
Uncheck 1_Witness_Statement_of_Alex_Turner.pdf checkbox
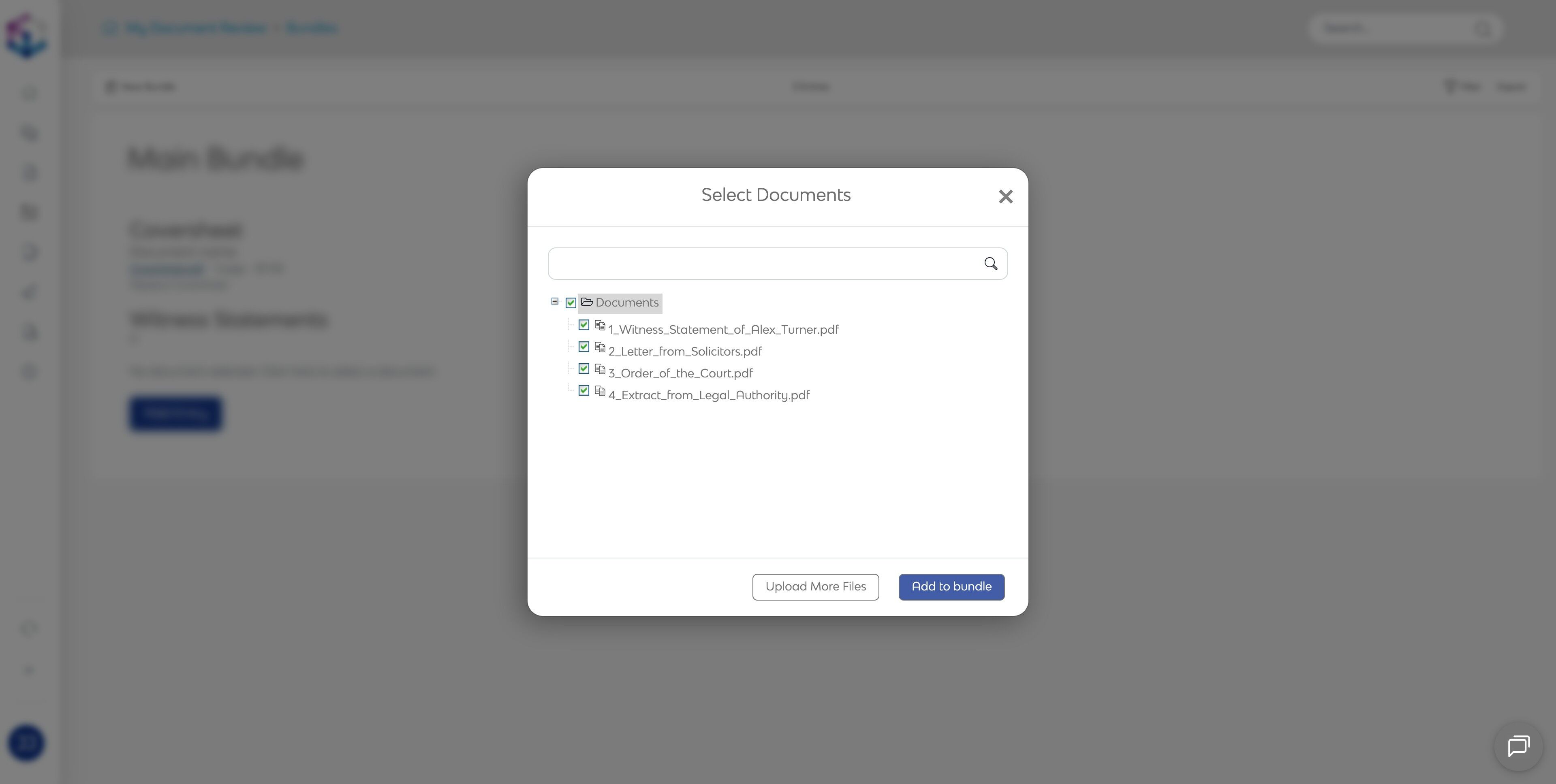coord(583,325)
